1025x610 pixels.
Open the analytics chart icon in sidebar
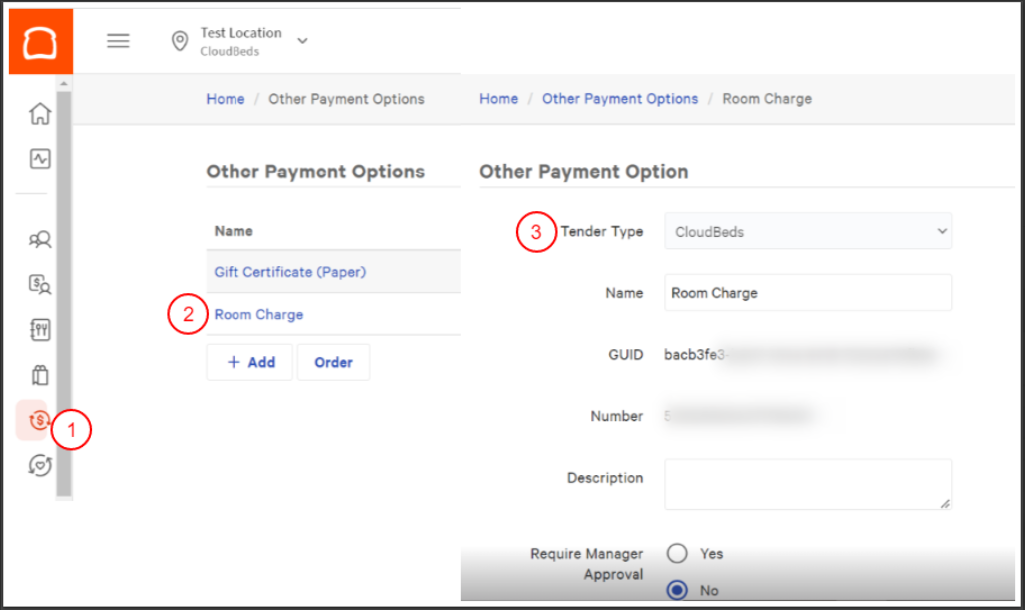tap(40, 159)
